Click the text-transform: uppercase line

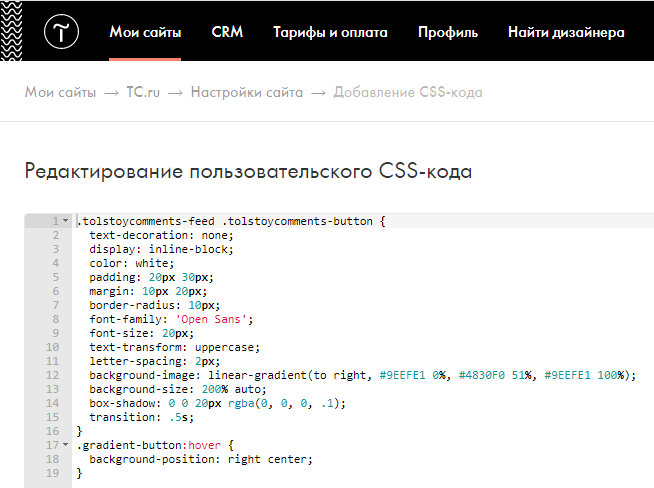point(174,347)
